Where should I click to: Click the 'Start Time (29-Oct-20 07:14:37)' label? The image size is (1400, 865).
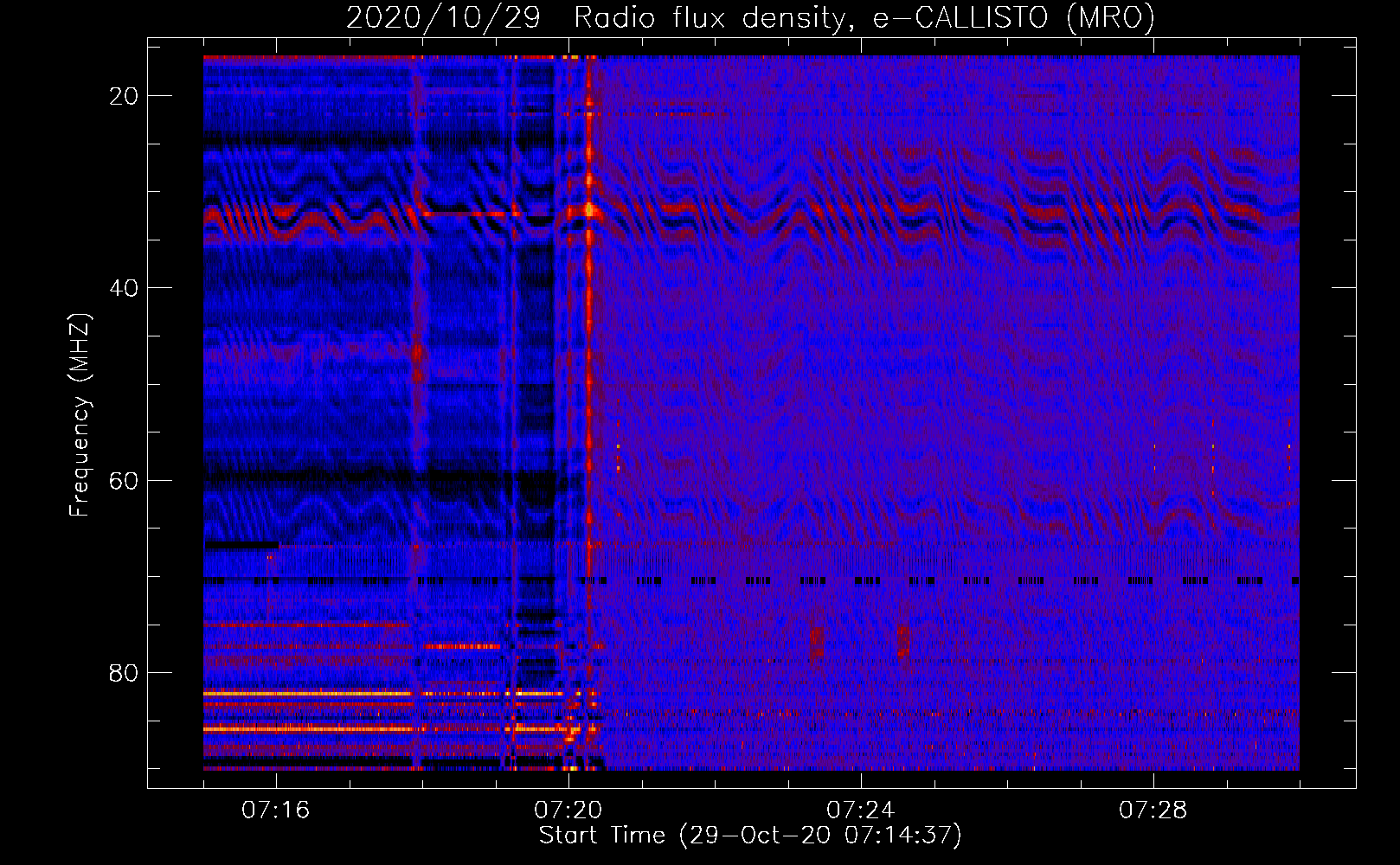pyautogui.click(x=750, y=836)
